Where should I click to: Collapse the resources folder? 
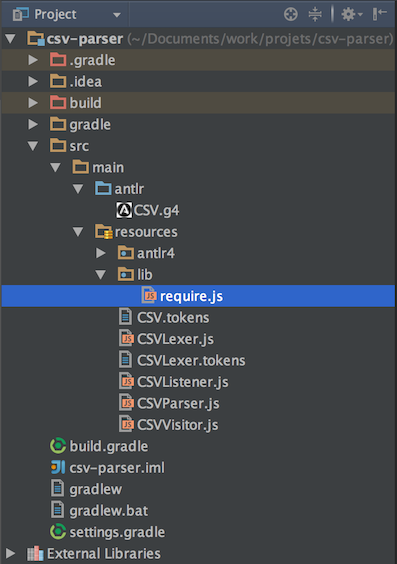coord(78,232)
